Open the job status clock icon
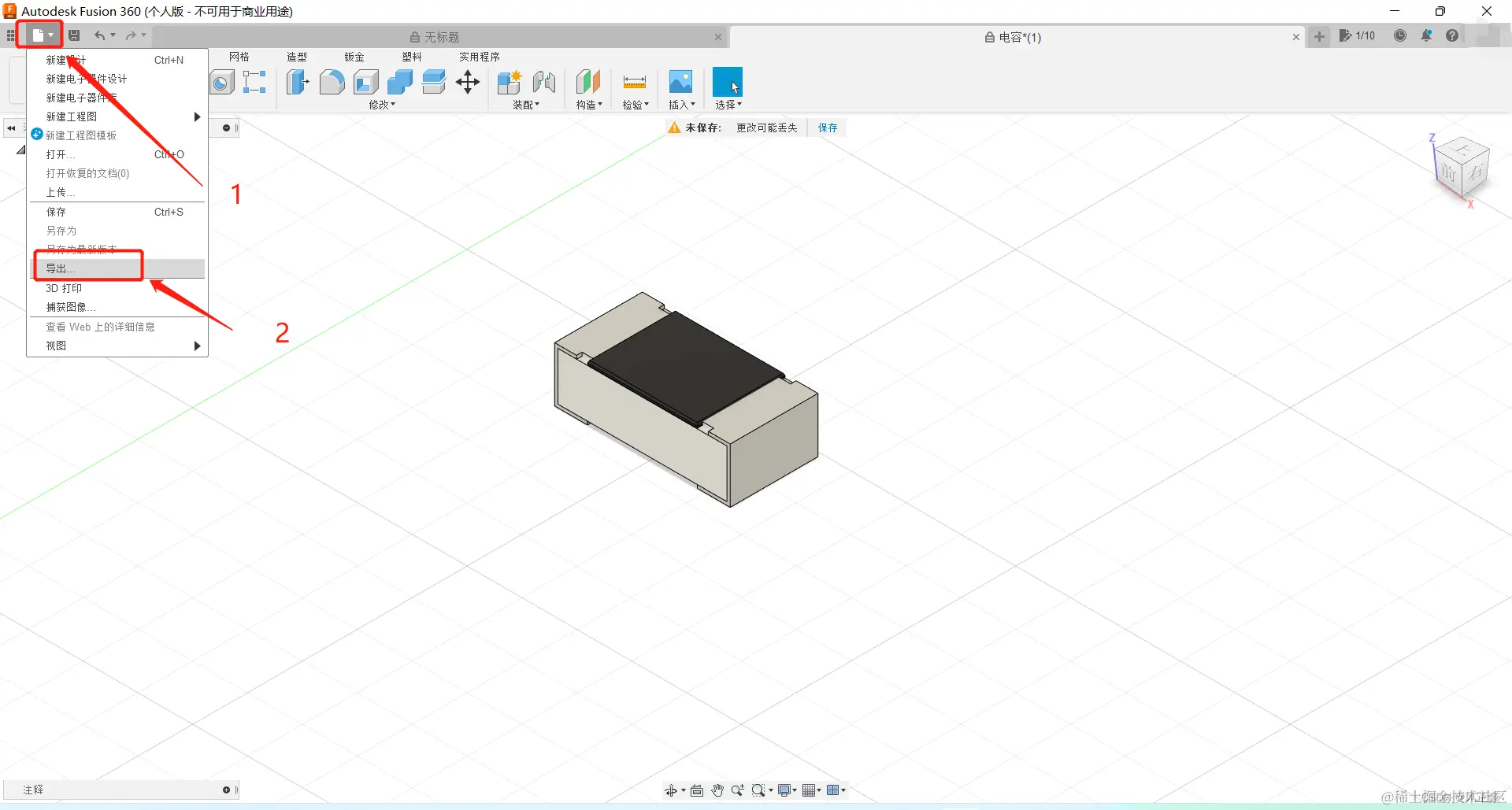Viewport: 1512px width, 810px height. point(1400,35)
